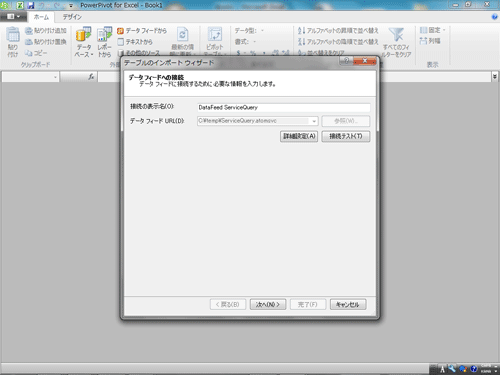Viewport: 500px width, 375px height.
Task: Click the キャンセル button
Action: (348, 304)
